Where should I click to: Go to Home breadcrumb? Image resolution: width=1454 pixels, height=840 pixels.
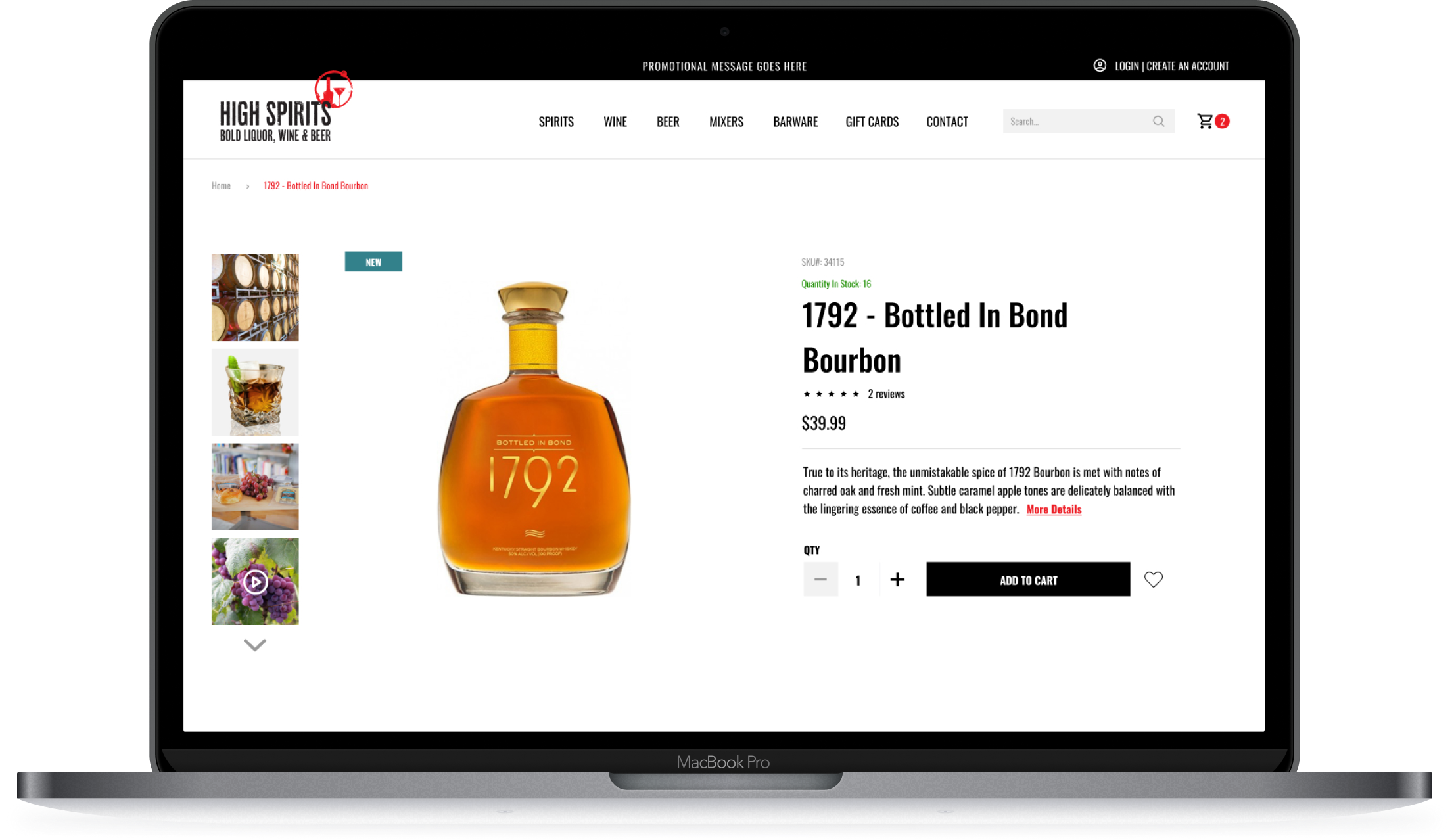(221, 186)
